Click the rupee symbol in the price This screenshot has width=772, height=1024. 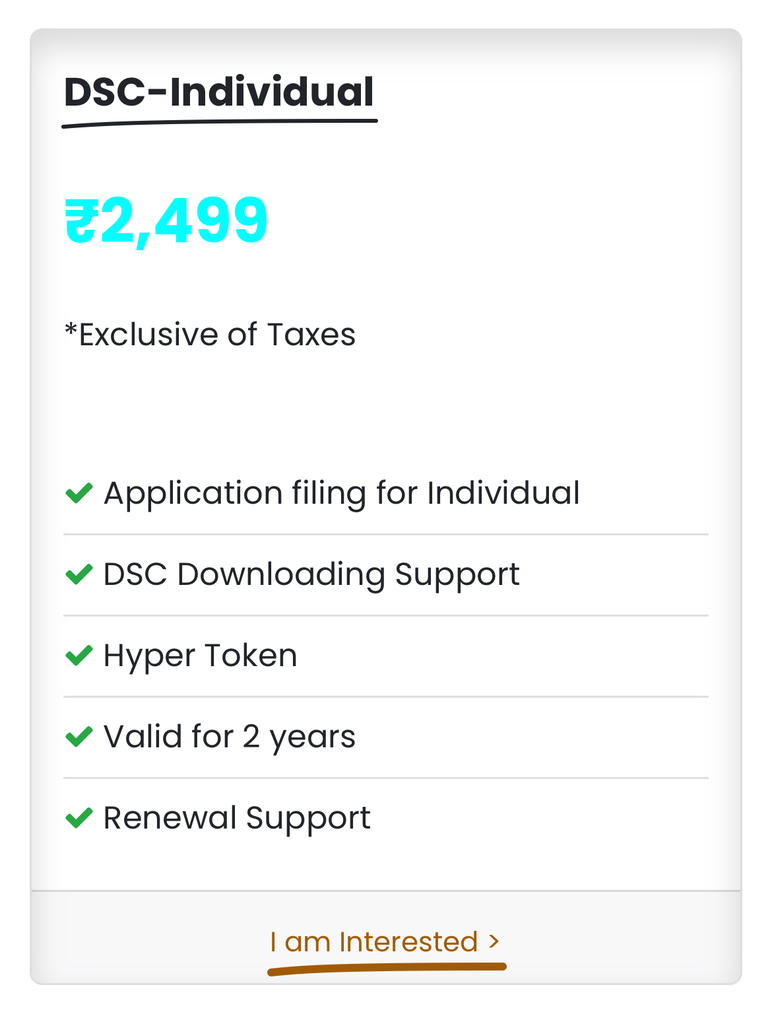(x=81, y=221)
